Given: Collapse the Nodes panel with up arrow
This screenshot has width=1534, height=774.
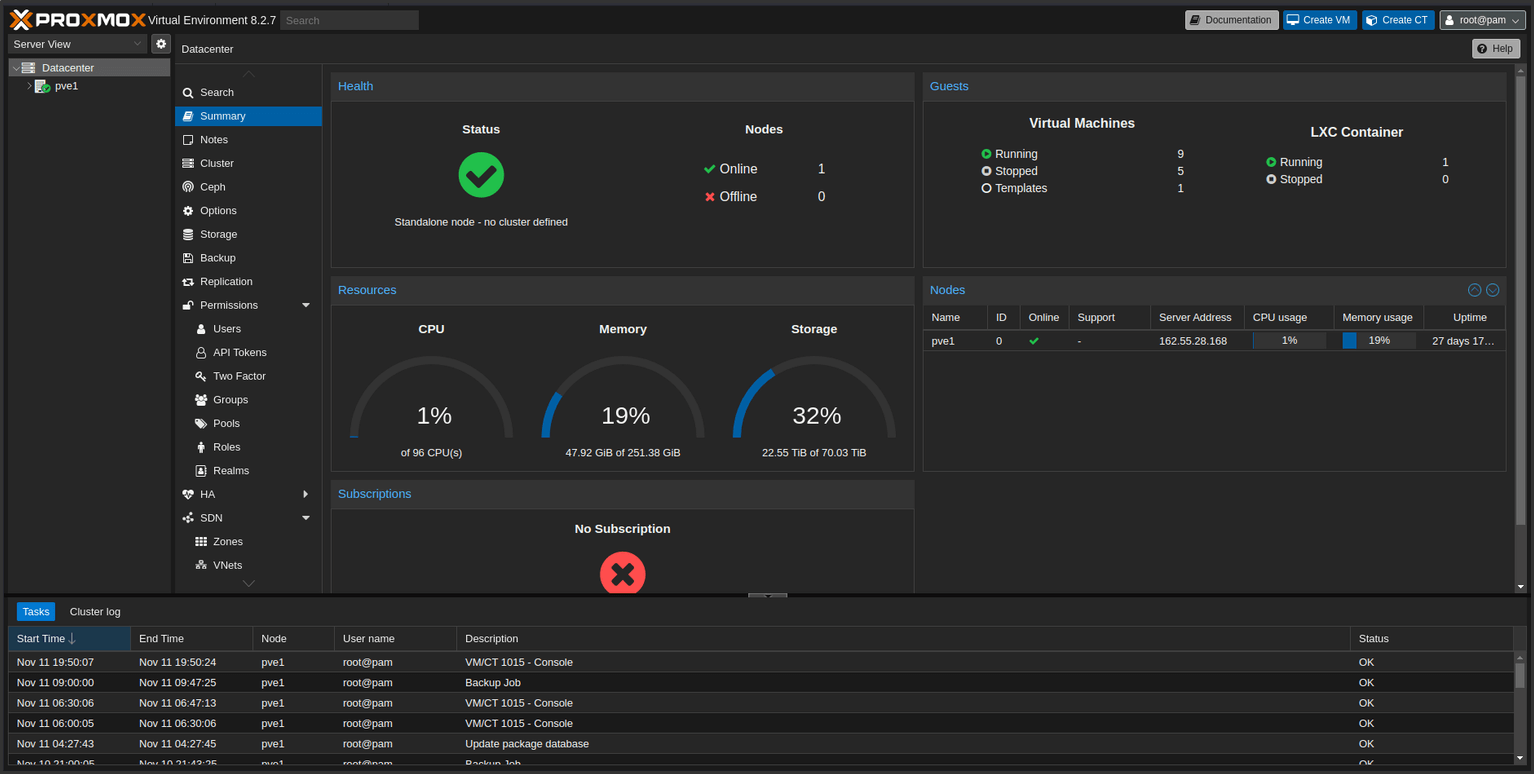Looking at the screenshot, I should (1474, 290).
